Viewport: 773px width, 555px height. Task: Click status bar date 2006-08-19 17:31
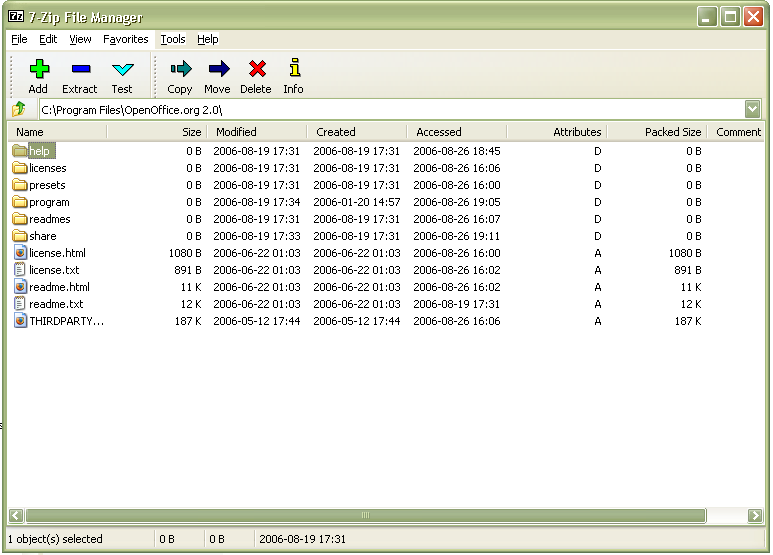click(x=302, y=539)
